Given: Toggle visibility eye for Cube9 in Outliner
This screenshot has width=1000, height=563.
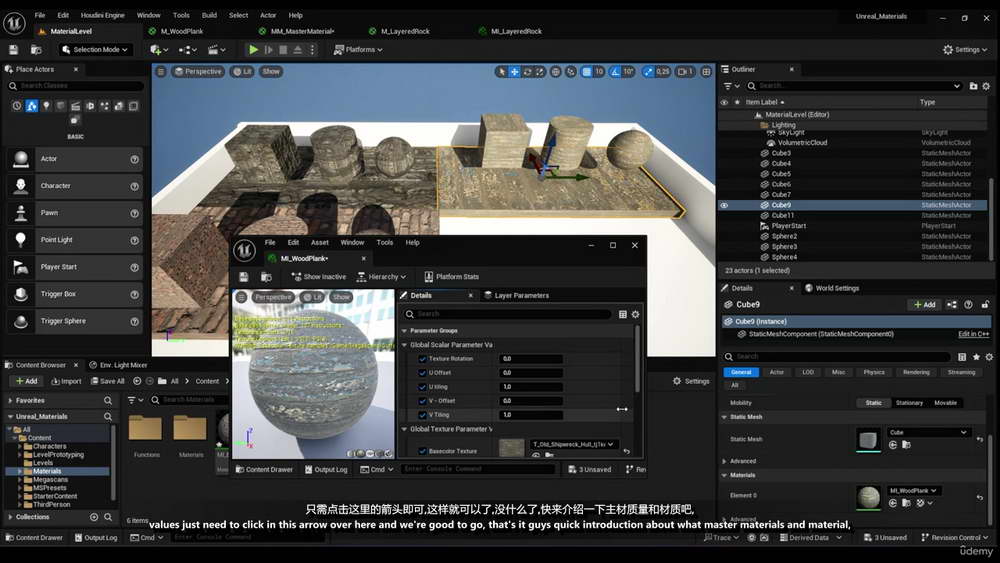Looking at the screenshot, I should tap(724, 205).
